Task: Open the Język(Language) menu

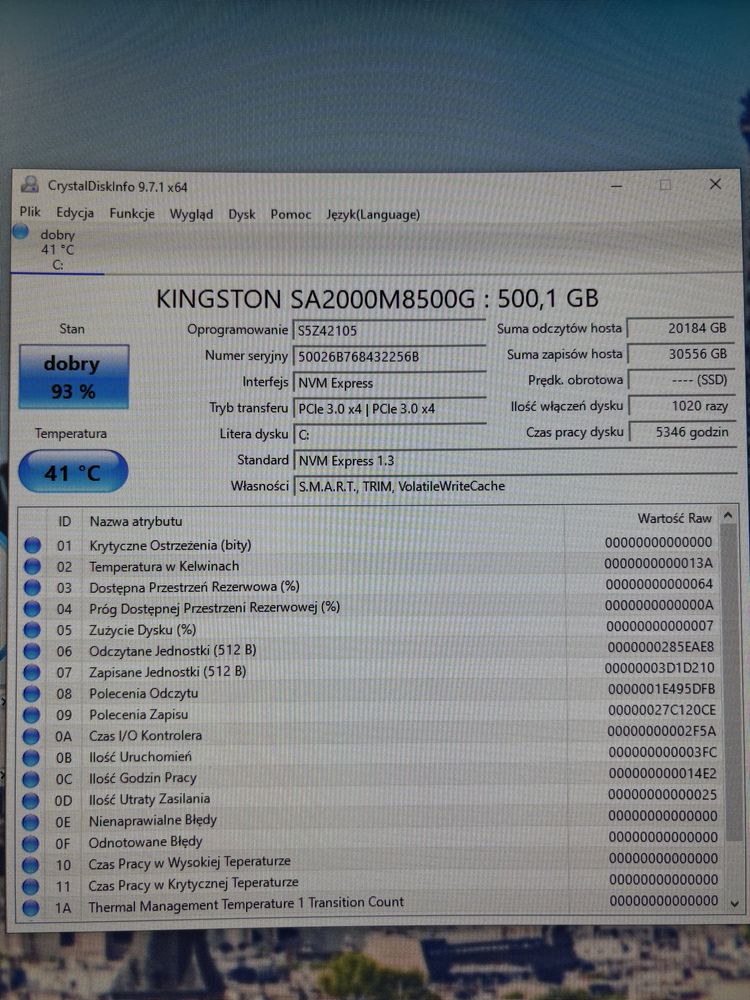Action: [373, 215]
